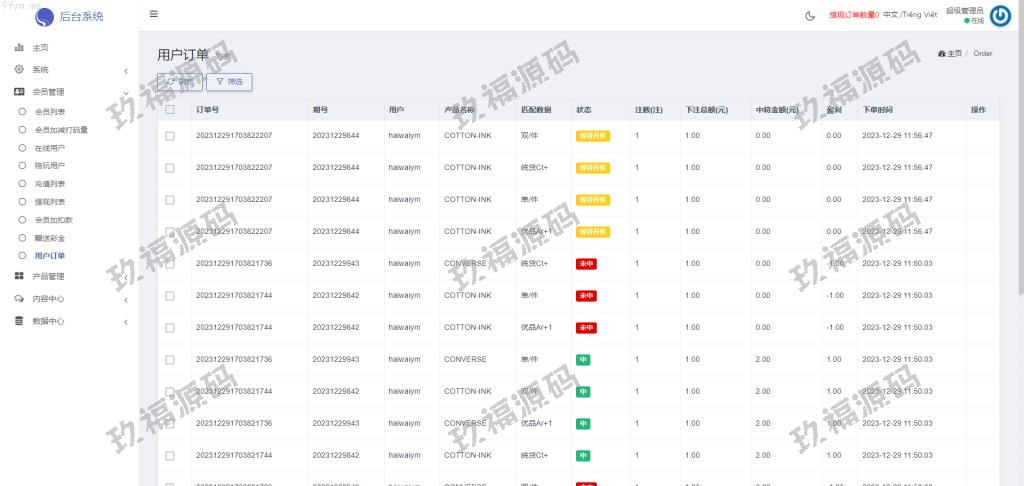Click the 系统 gear icon in sidebar
The height and width of the screenshot is (486, 1024).
[19, 69]
